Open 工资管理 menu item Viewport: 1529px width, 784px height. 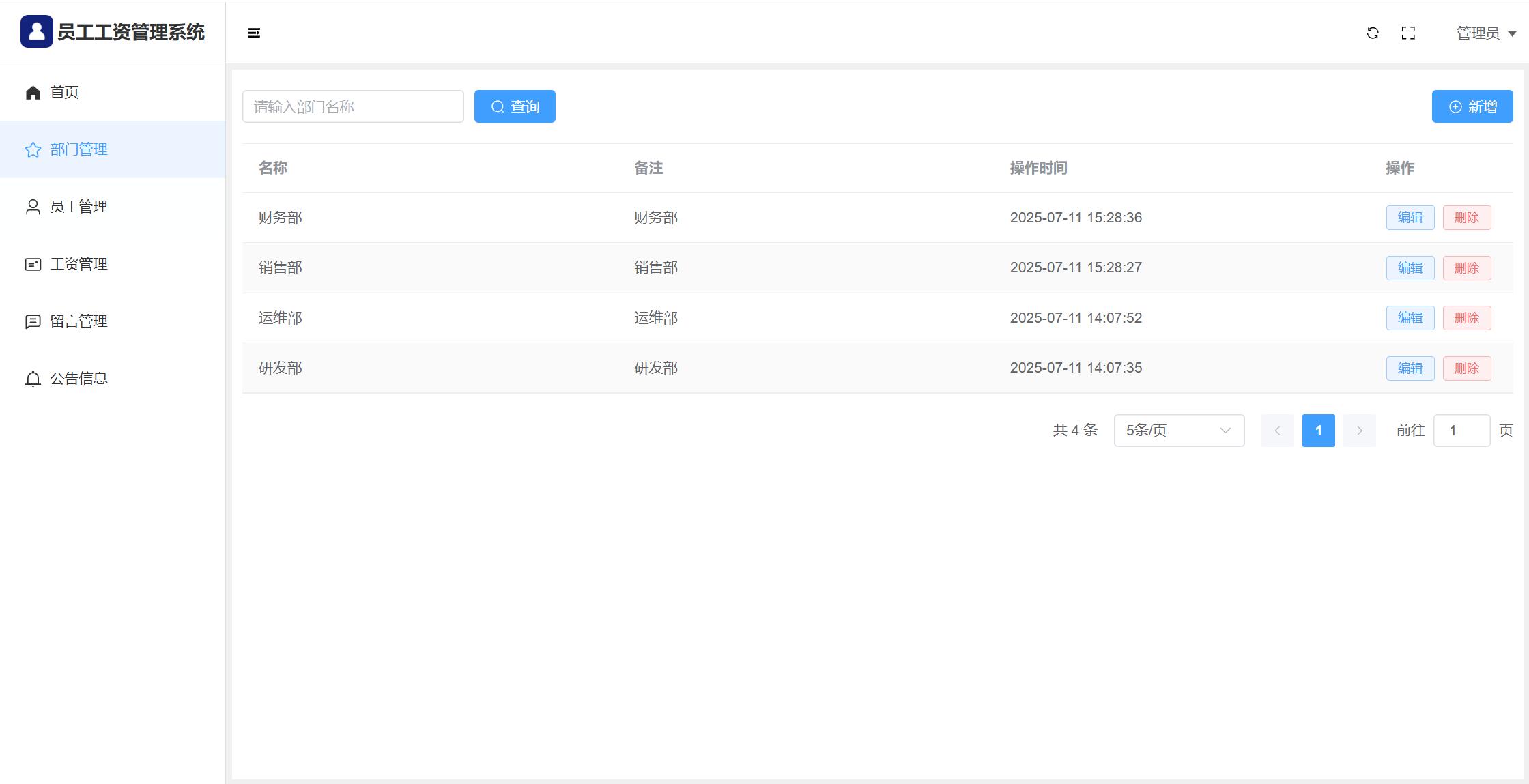[x=78, y=264]
